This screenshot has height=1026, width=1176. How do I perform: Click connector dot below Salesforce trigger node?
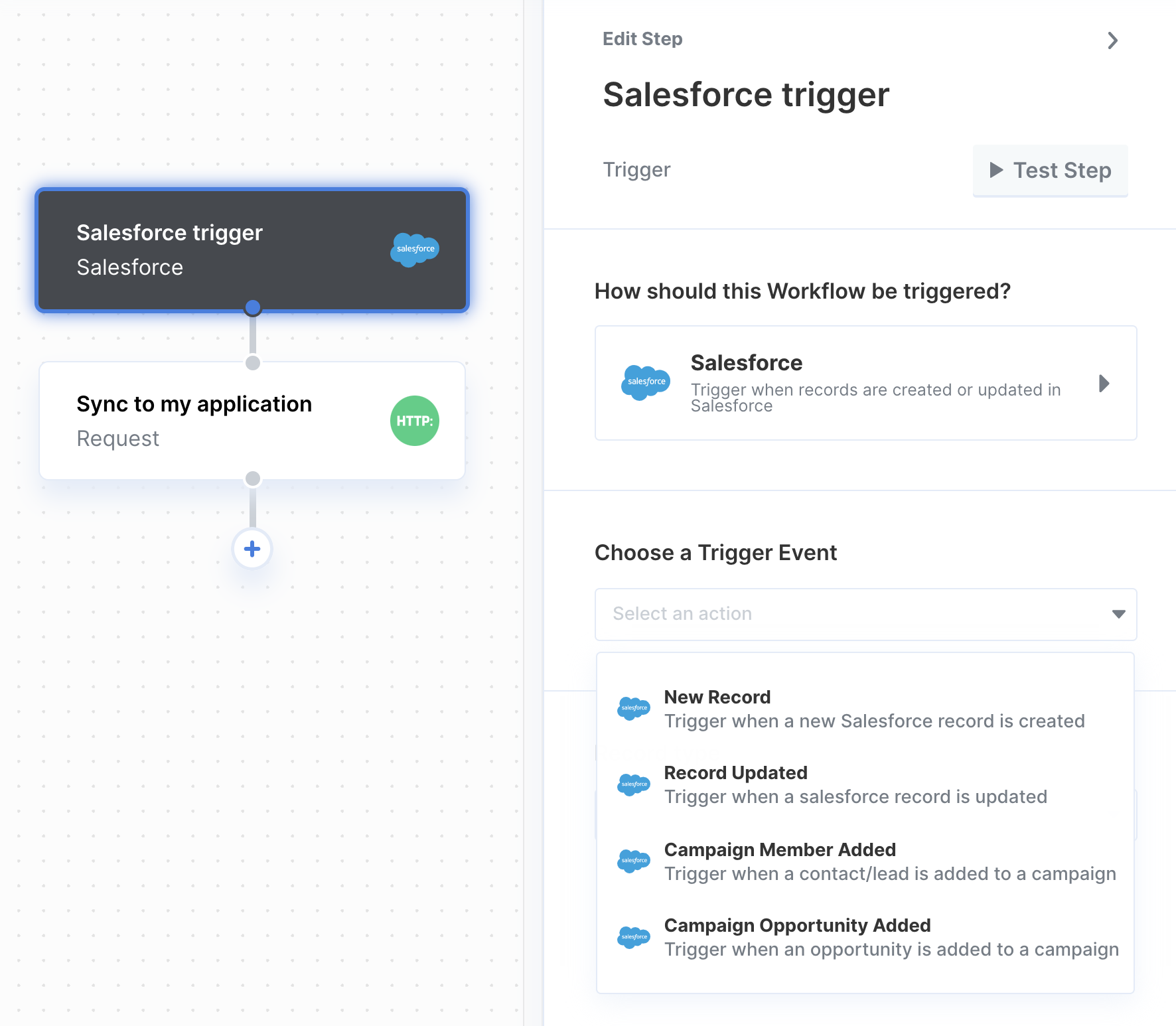tap(253, 307)
